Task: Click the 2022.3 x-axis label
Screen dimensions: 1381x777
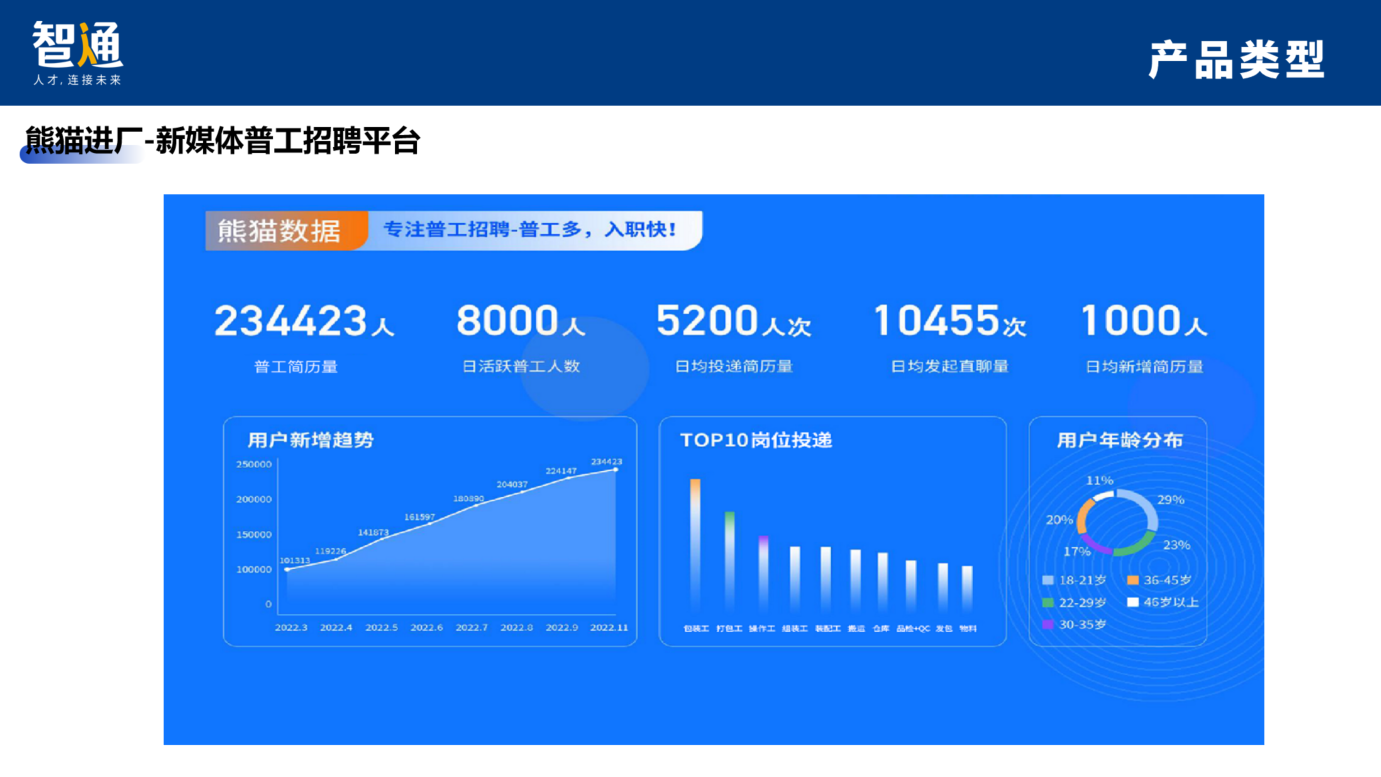Action: pyautogui.click(x=291, y=628)
